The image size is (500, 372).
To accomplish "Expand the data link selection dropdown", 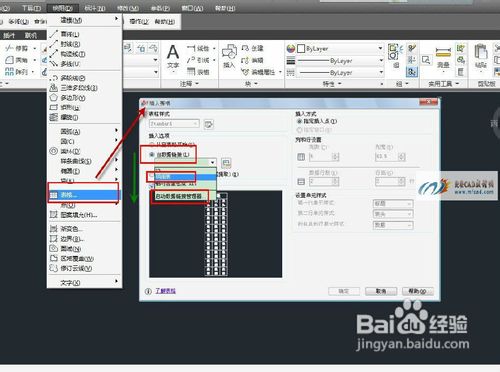I will point(212,162).
